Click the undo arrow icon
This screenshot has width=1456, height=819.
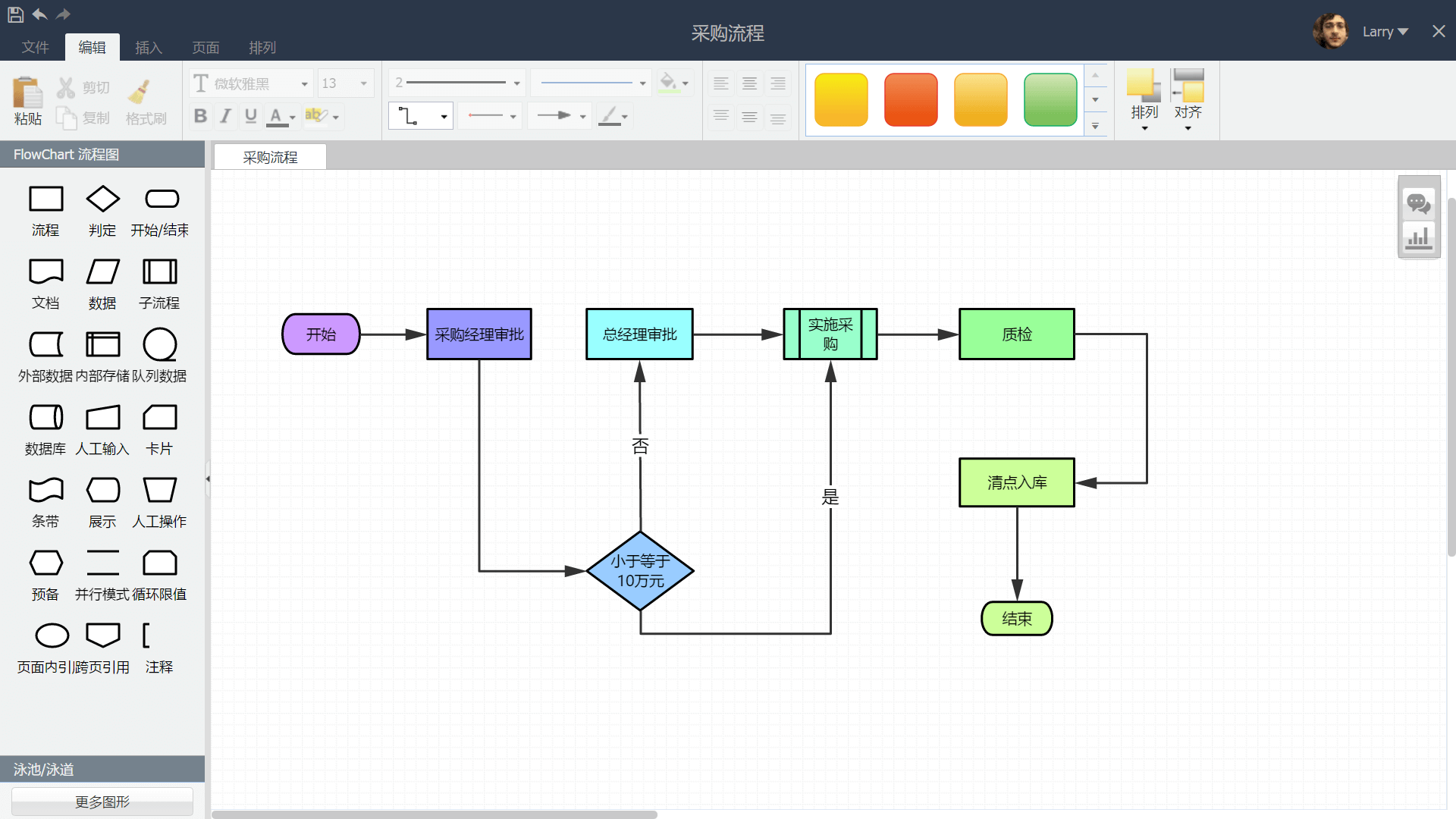click(39, 14)
